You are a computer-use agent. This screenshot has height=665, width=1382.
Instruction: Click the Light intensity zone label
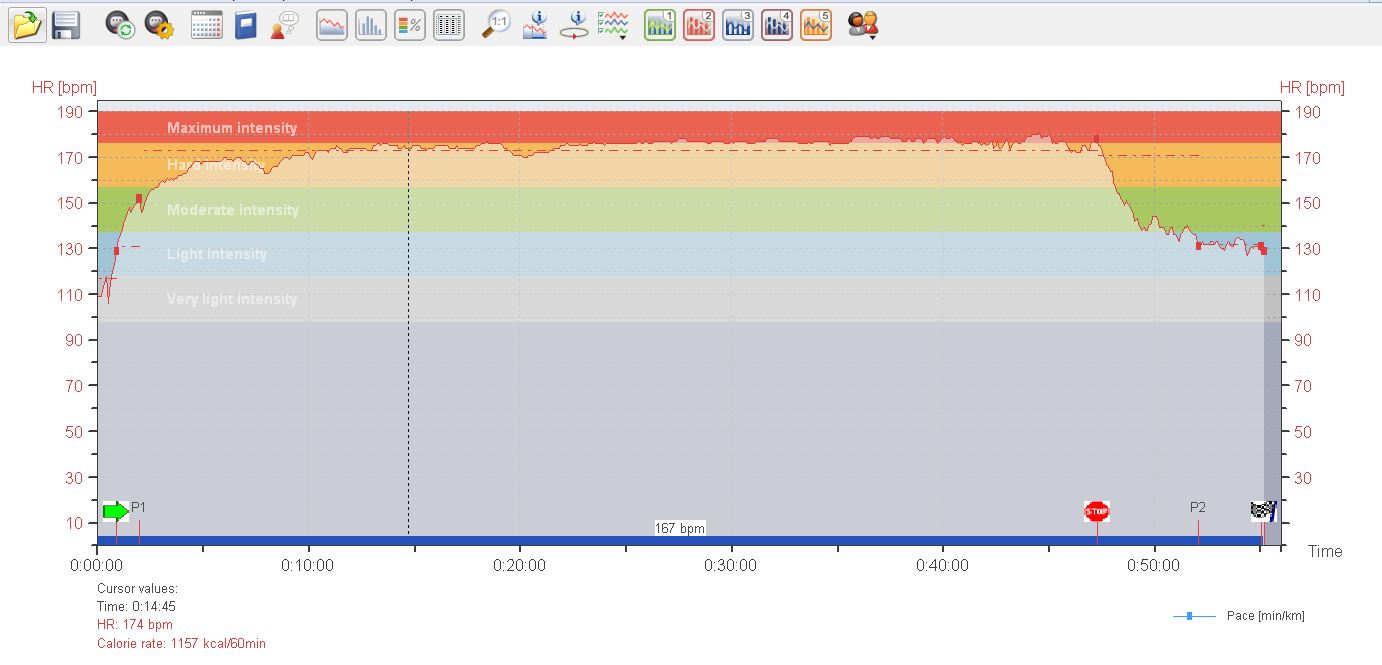217,254
